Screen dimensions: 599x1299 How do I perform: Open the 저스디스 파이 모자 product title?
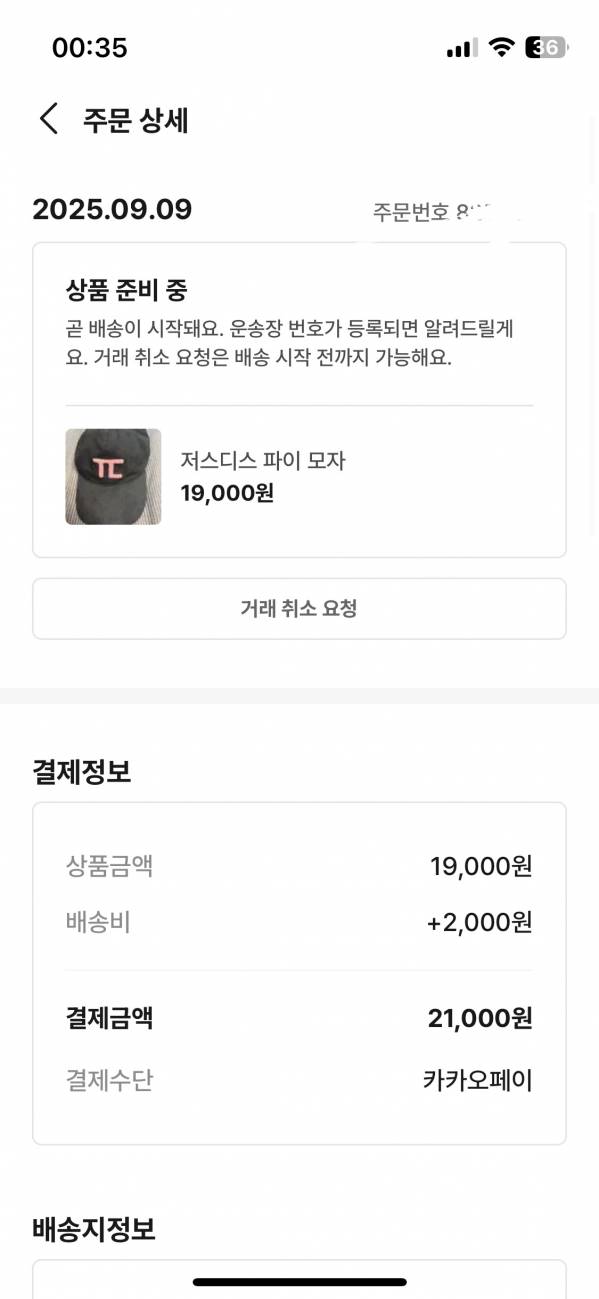(x=263, y=461)
